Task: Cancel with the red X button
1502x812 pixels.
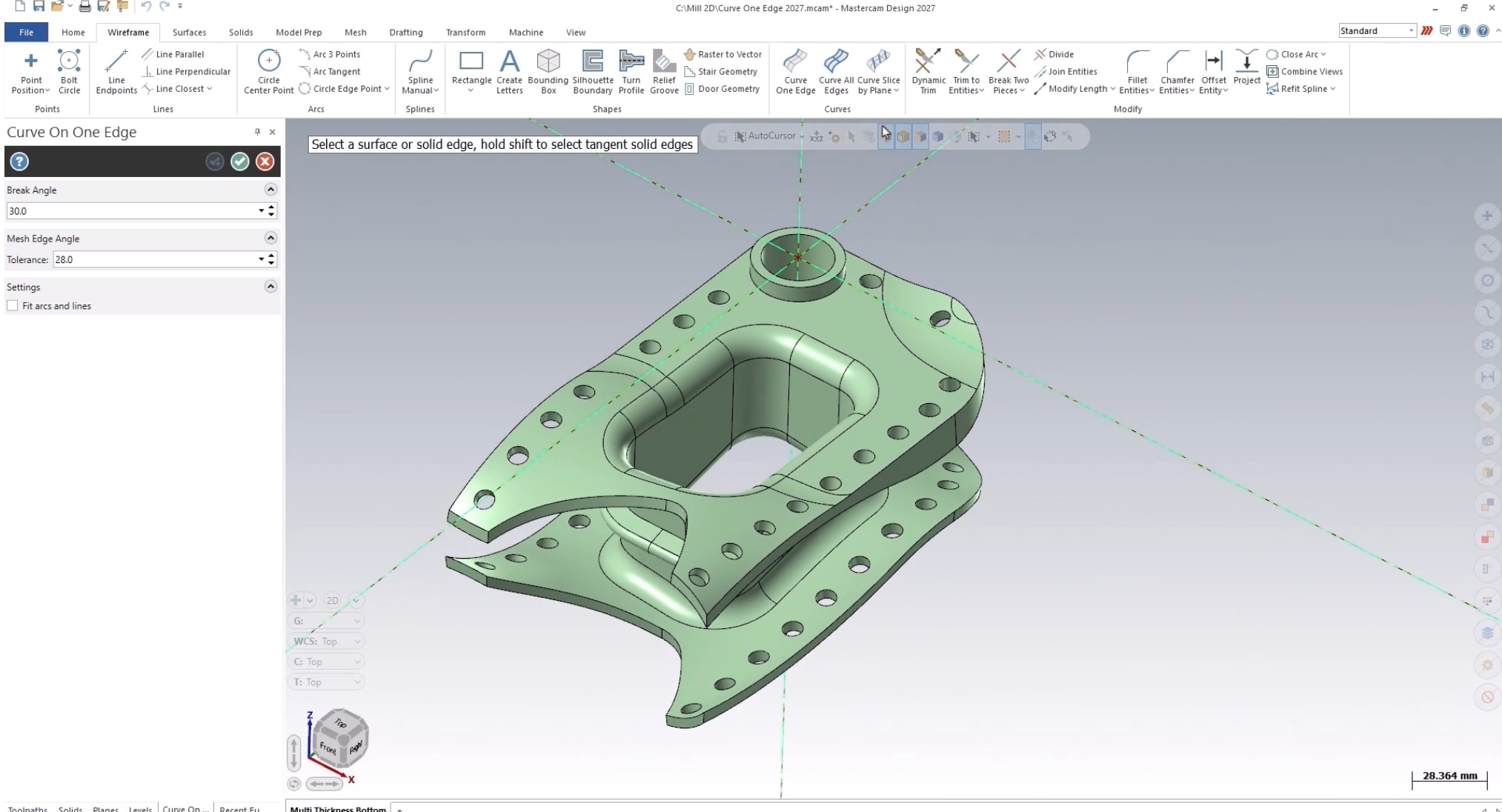Action: click(265, 162)
